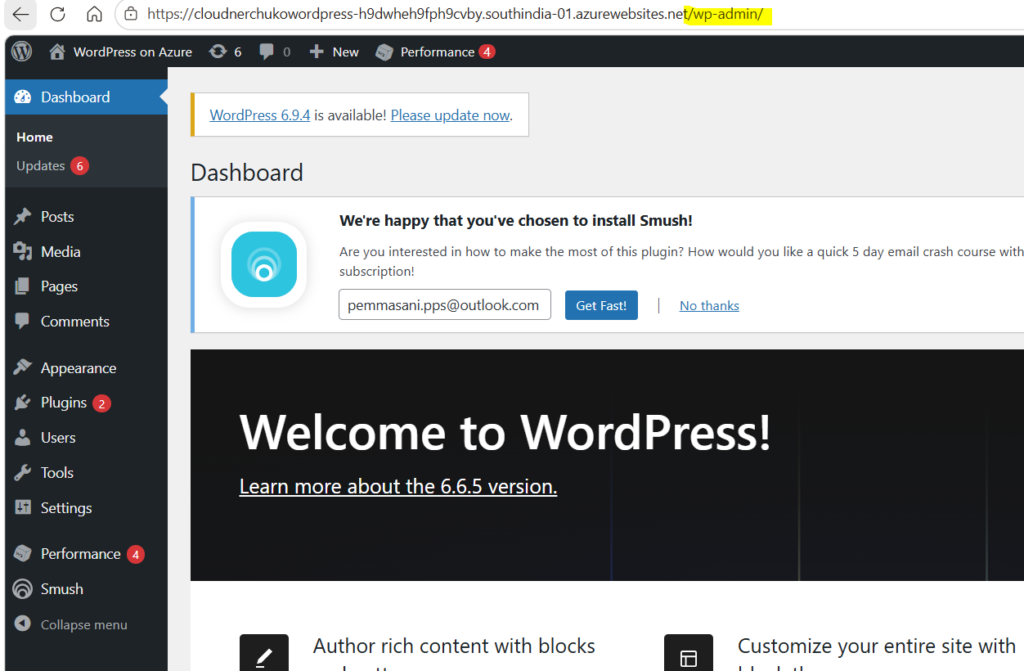Click the Pages icon in sidebar
This screenshot has height=671, width=1024.
click(x=23, y=286)
